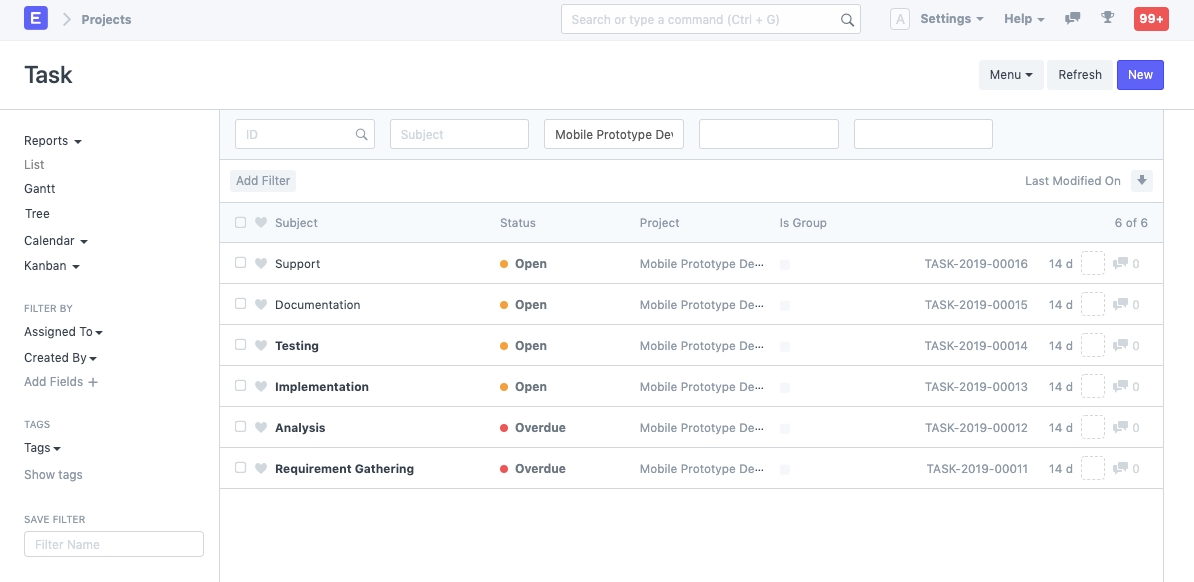1194x582 pixels.
Task: Click the trophy leaderboard icon
Action: (x=1107, y=19)
